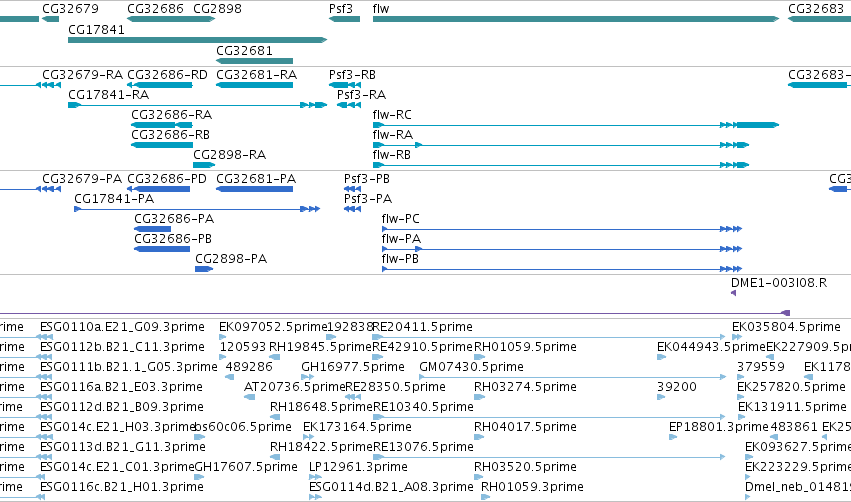Click EST EK097052.5prime
This screenshot has height=502, width=851.
coord(272,327)
